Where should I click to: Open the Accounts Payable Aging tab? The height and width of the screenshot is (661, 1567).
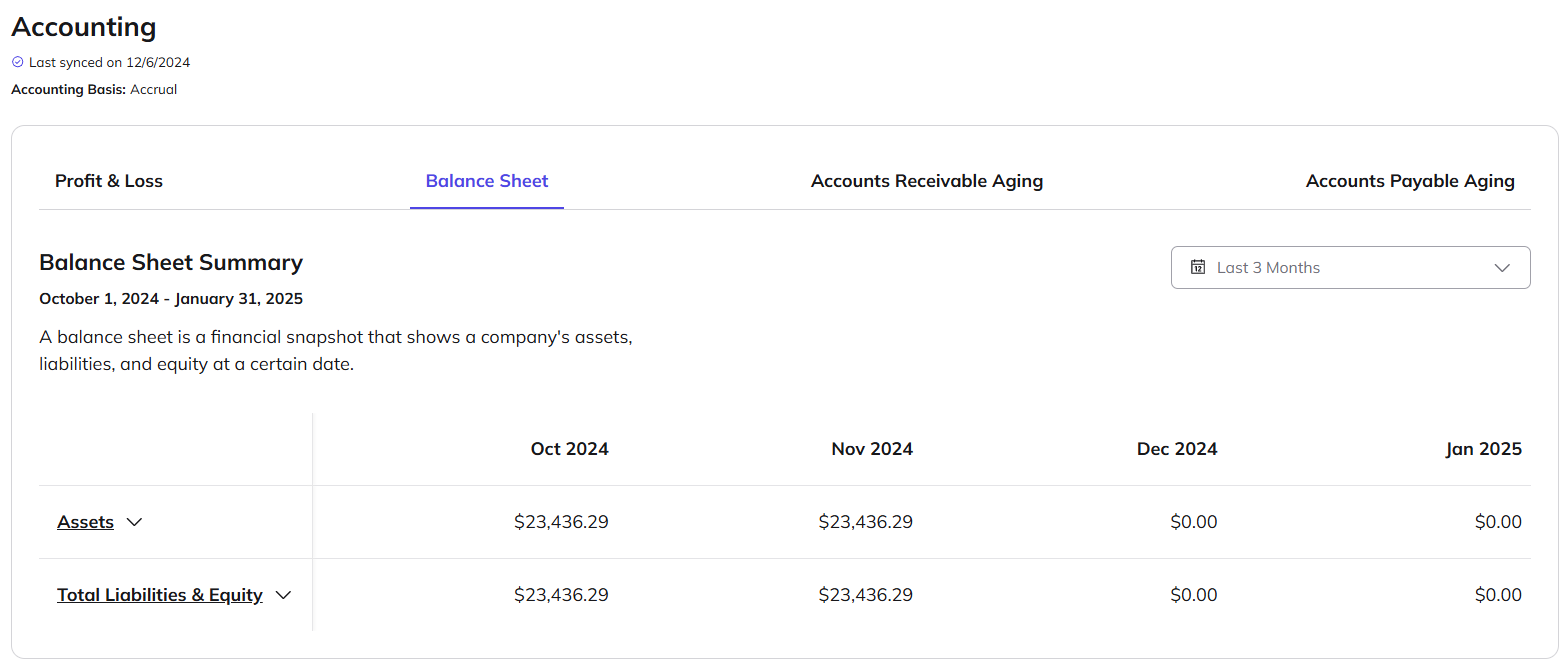tap(1410, 181)
